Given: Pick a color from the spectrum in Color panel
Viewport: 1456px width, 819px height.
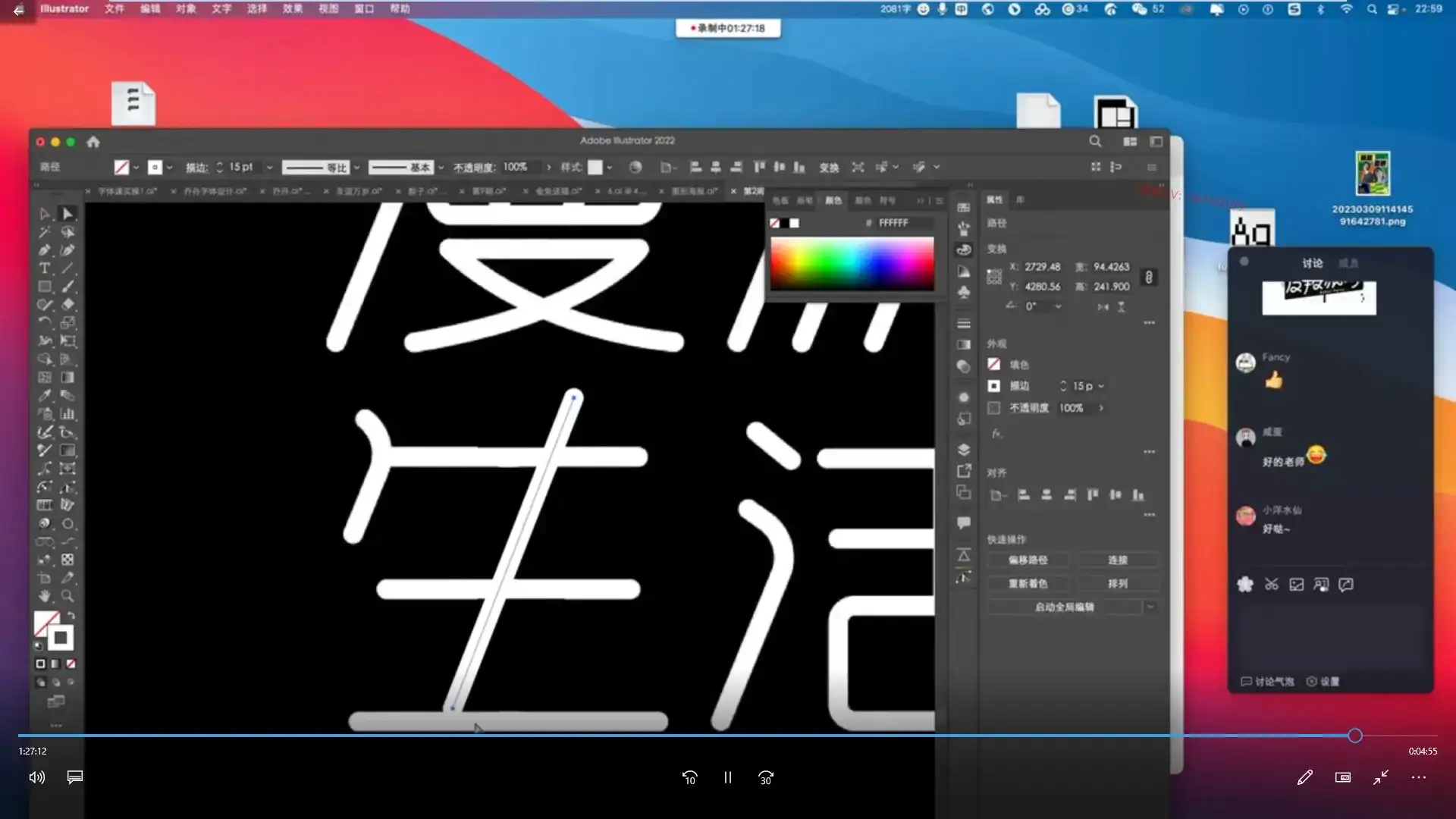Looking at the screenshot, I should click(x=852, y=265).
